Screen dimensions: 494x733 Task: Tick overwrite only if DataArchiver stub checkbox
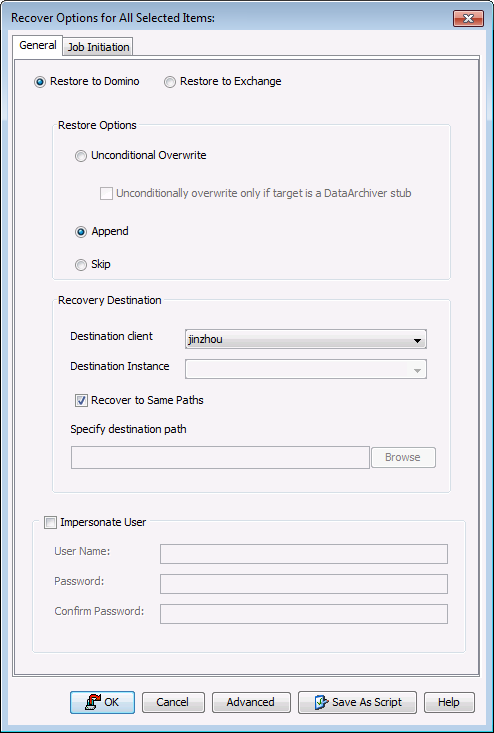pos(106,194)
